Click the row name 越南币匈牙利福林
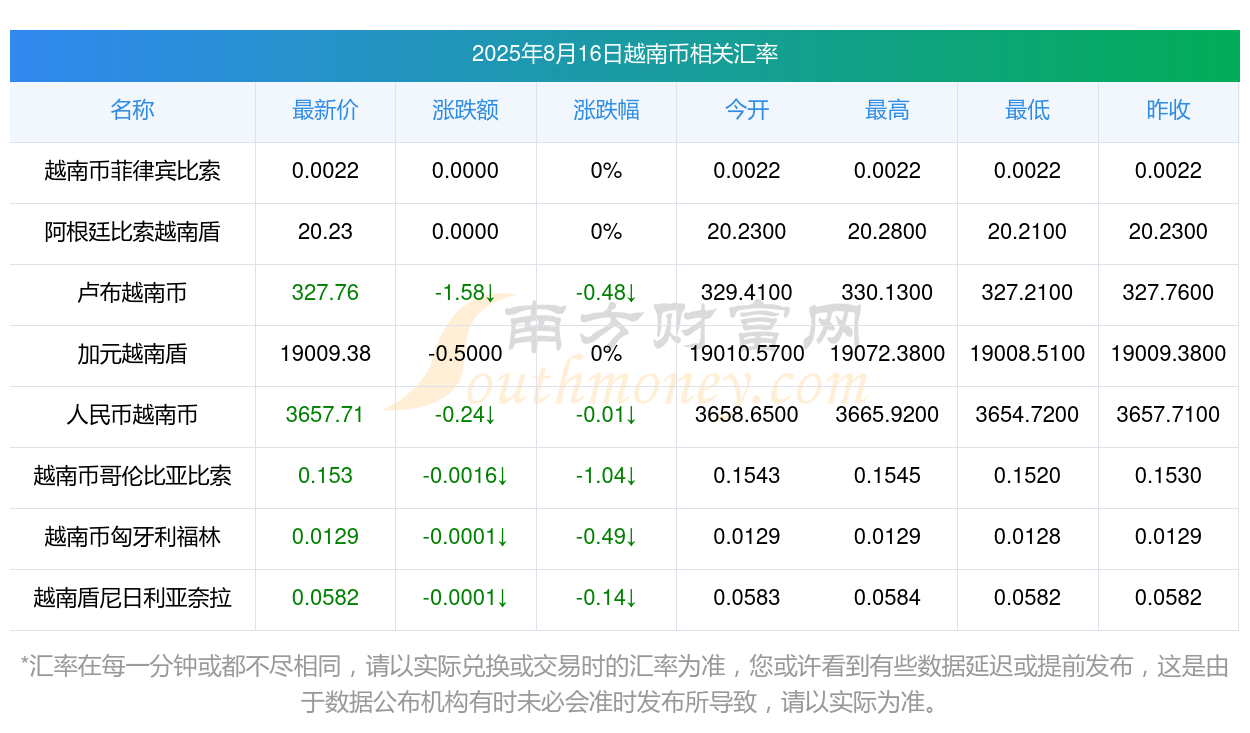 pyautogui.click(x=132, y=537)
